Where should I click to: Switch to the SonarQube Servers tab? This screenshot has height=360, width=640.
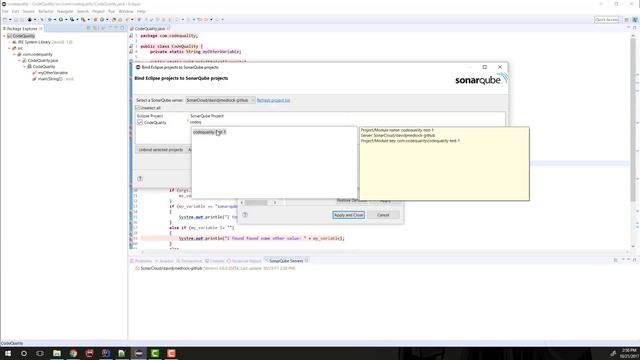[x=286, y=261]
